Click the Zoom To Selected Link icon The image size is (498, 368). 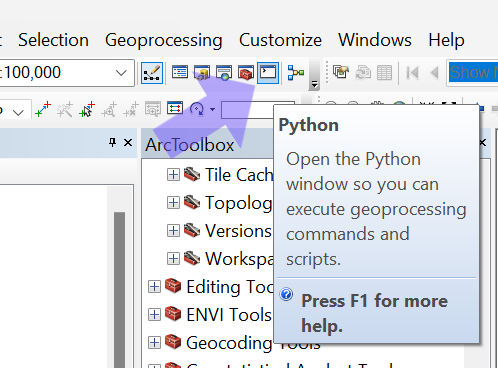[x=109, y=109]
